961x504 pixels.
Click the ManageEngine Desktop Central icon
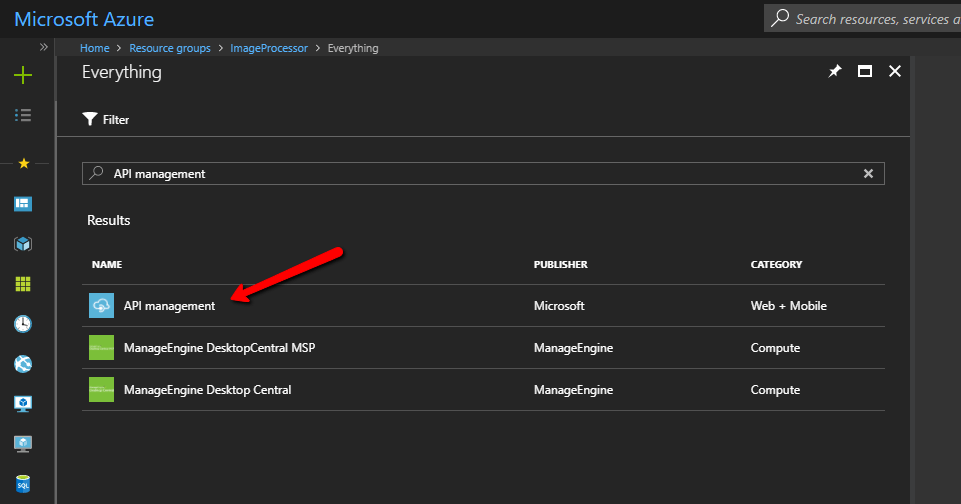pyautogui.click(x=101, y=389)
